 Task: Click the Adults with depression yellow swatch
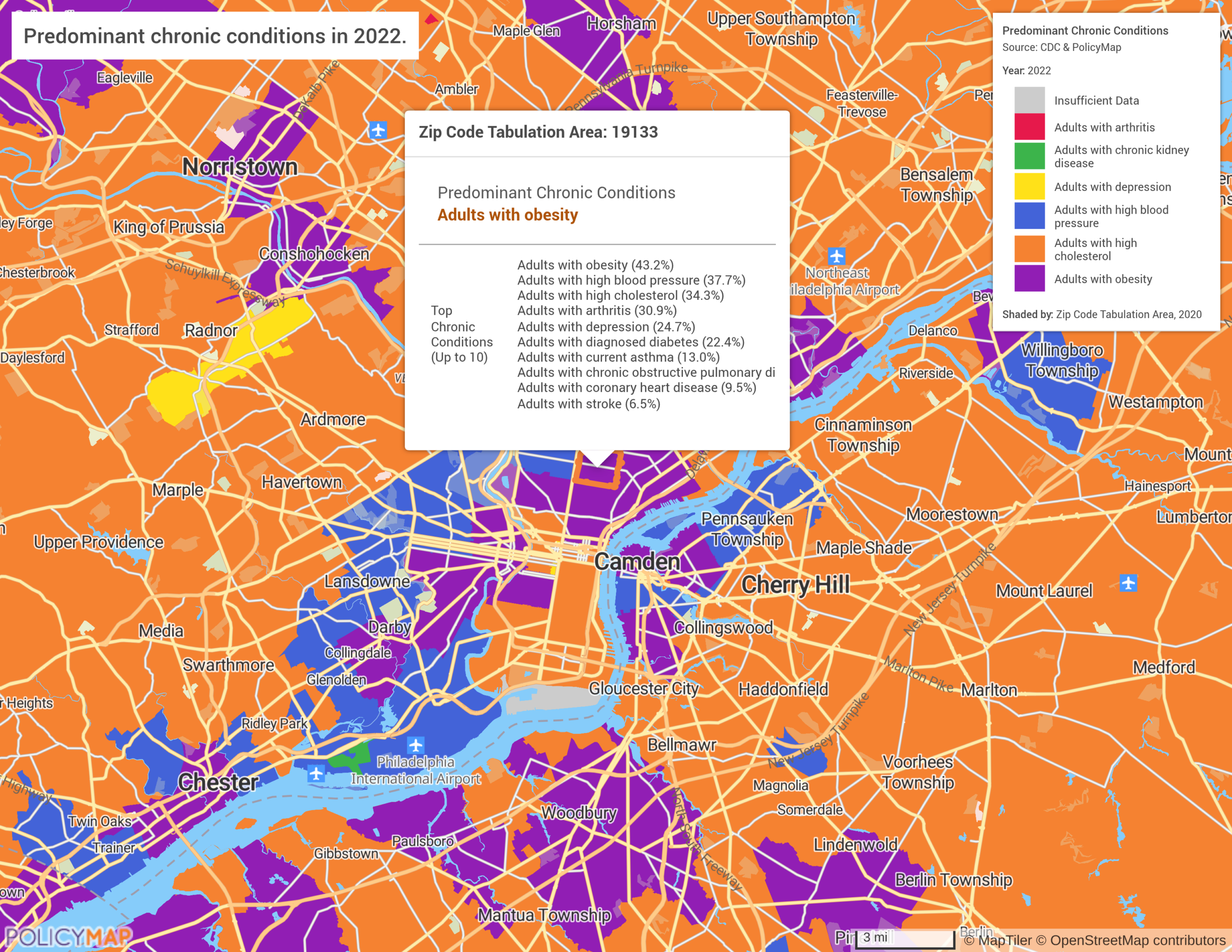point(1029,187)
